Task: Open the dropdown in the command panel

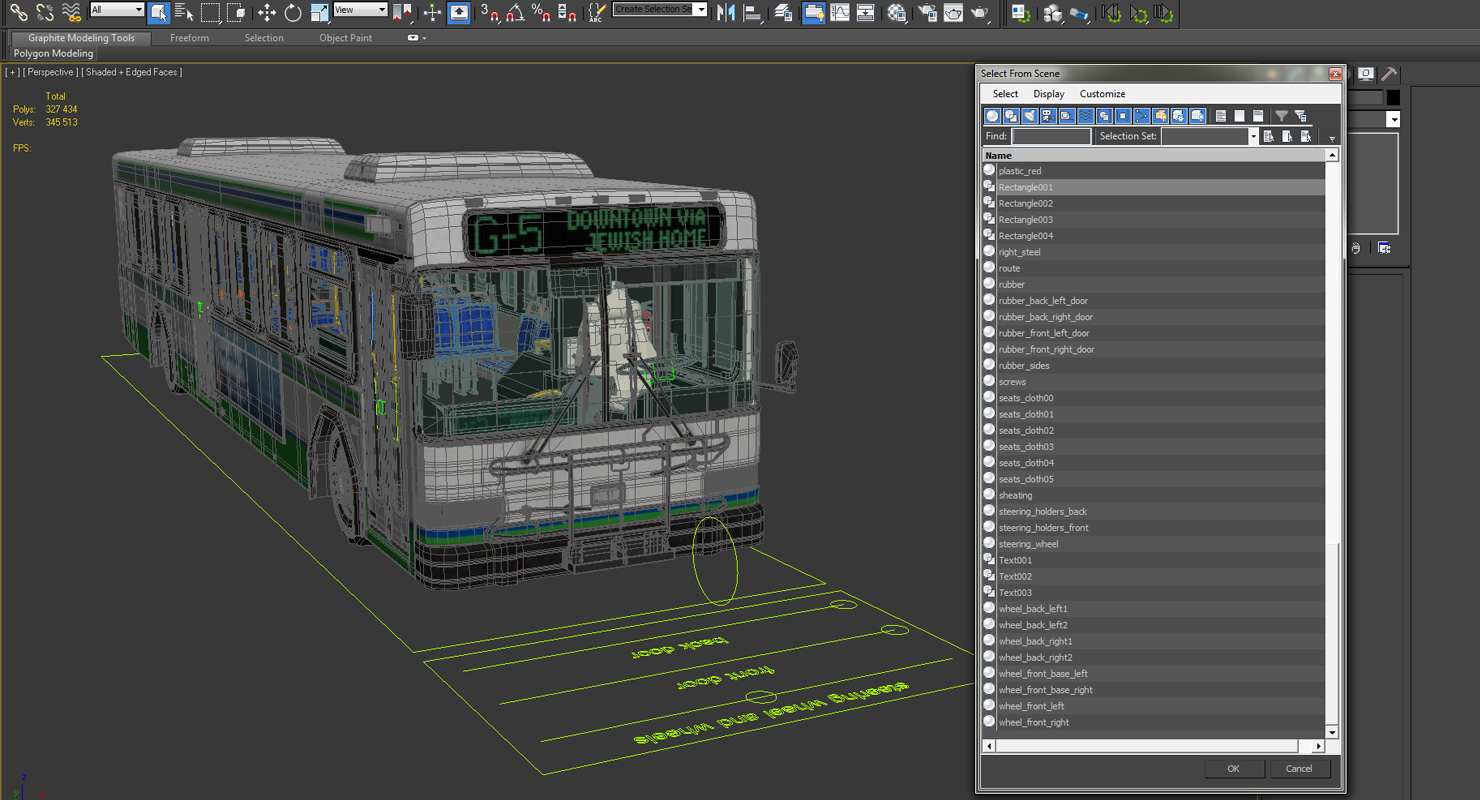Action: click(x=1393, y=120)
